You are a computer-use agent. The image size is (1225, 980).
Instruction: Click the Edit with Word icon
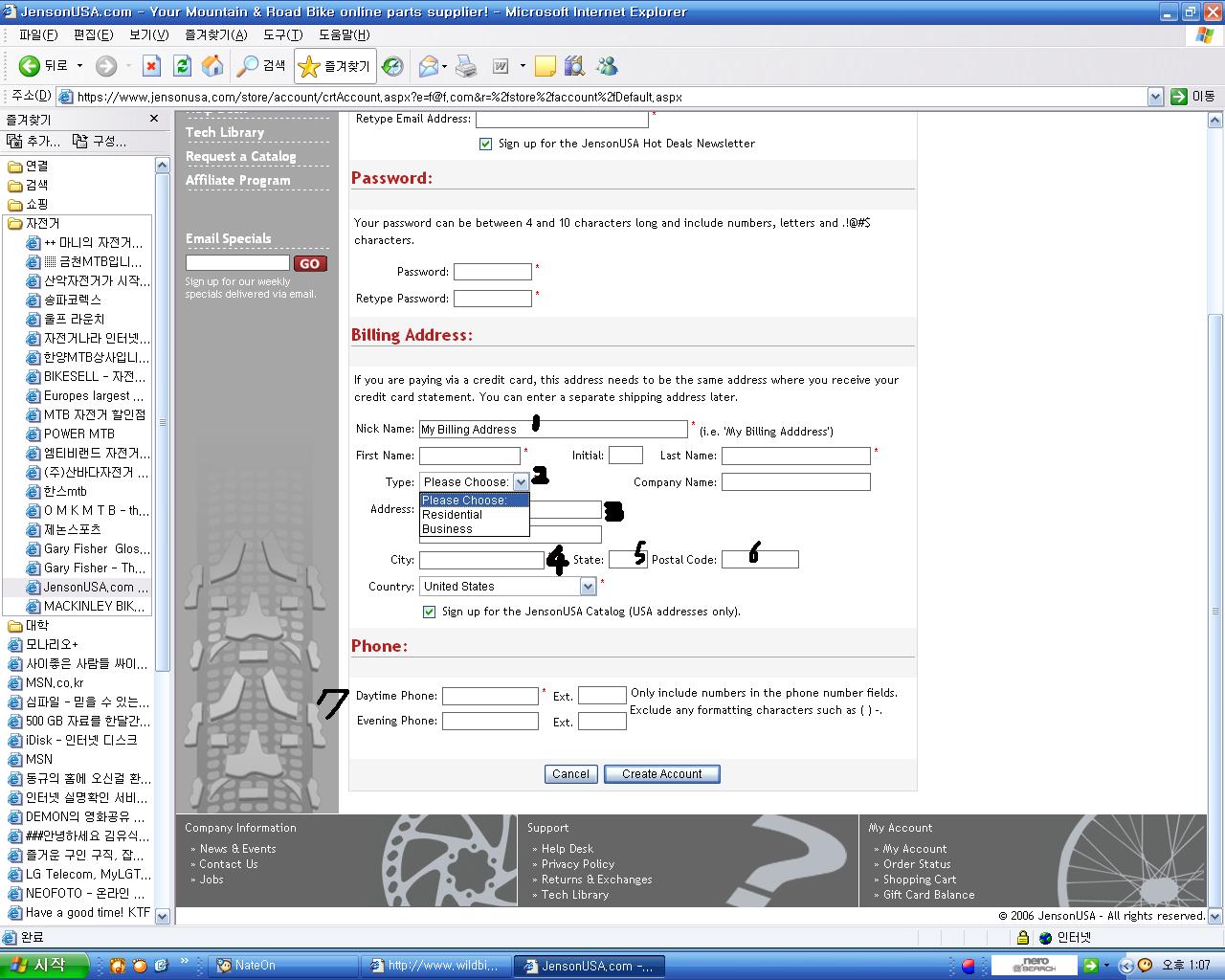click(501, 66)
